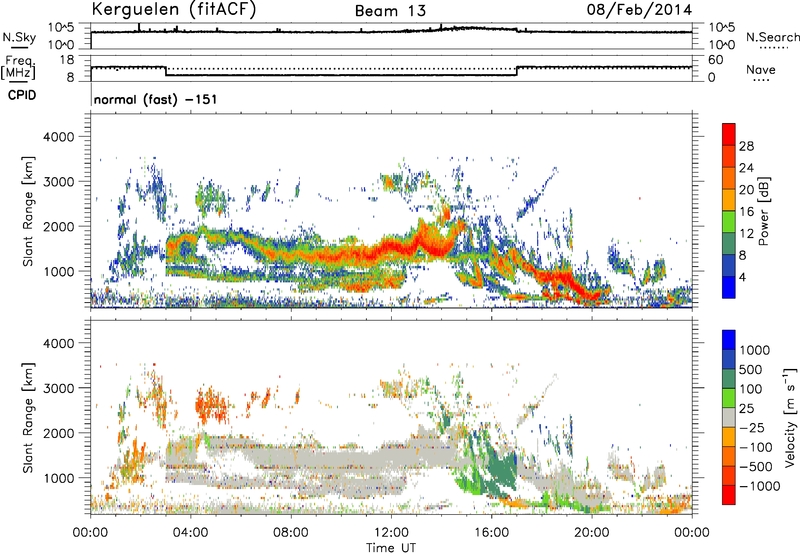Select the "Beam 13" header label
Screen dimensions: 800x554
[x=390, y=11]
